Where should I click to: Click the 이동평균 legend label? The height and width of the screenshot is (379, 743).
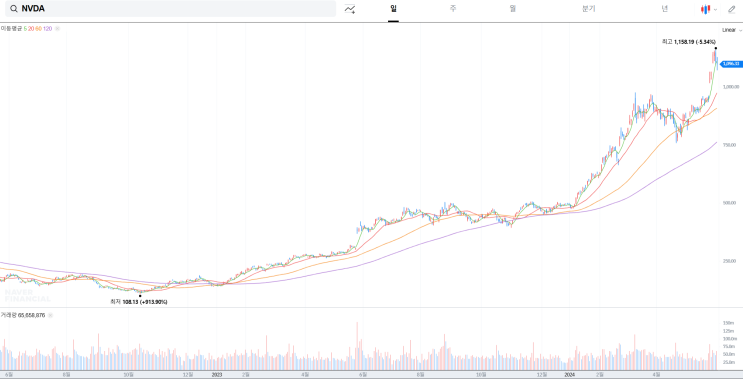click(x=11, y=29)
